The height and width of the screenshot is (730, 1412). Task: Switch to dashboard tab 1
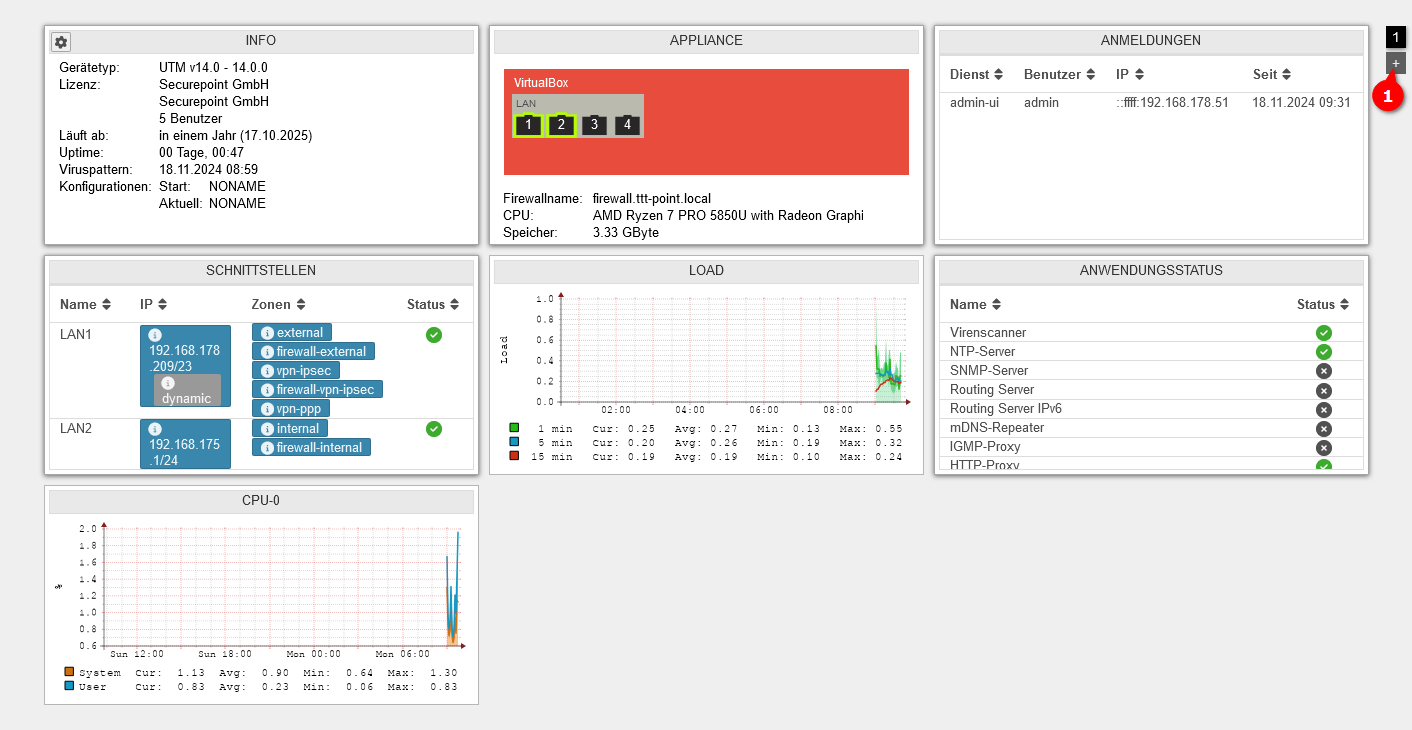click(x=1396, y=37)
